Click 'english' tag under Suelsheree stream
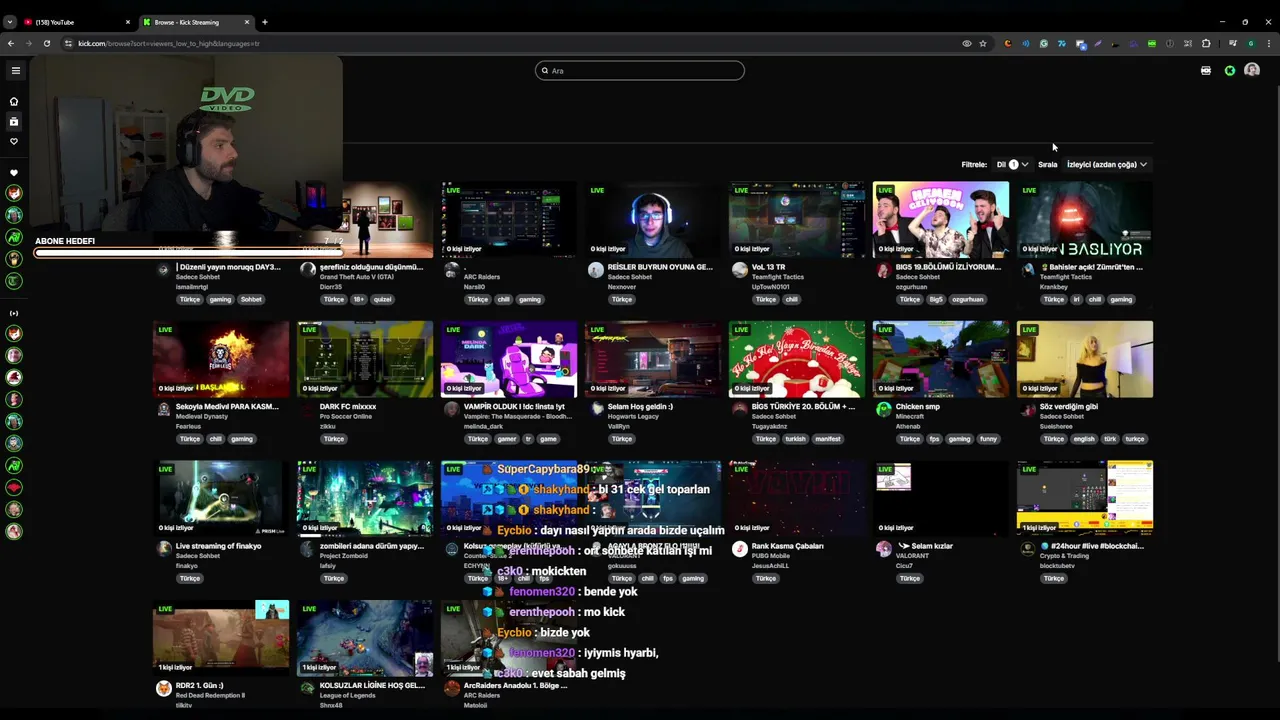This screenshot has height=720, width=1280. [1084, 439]
